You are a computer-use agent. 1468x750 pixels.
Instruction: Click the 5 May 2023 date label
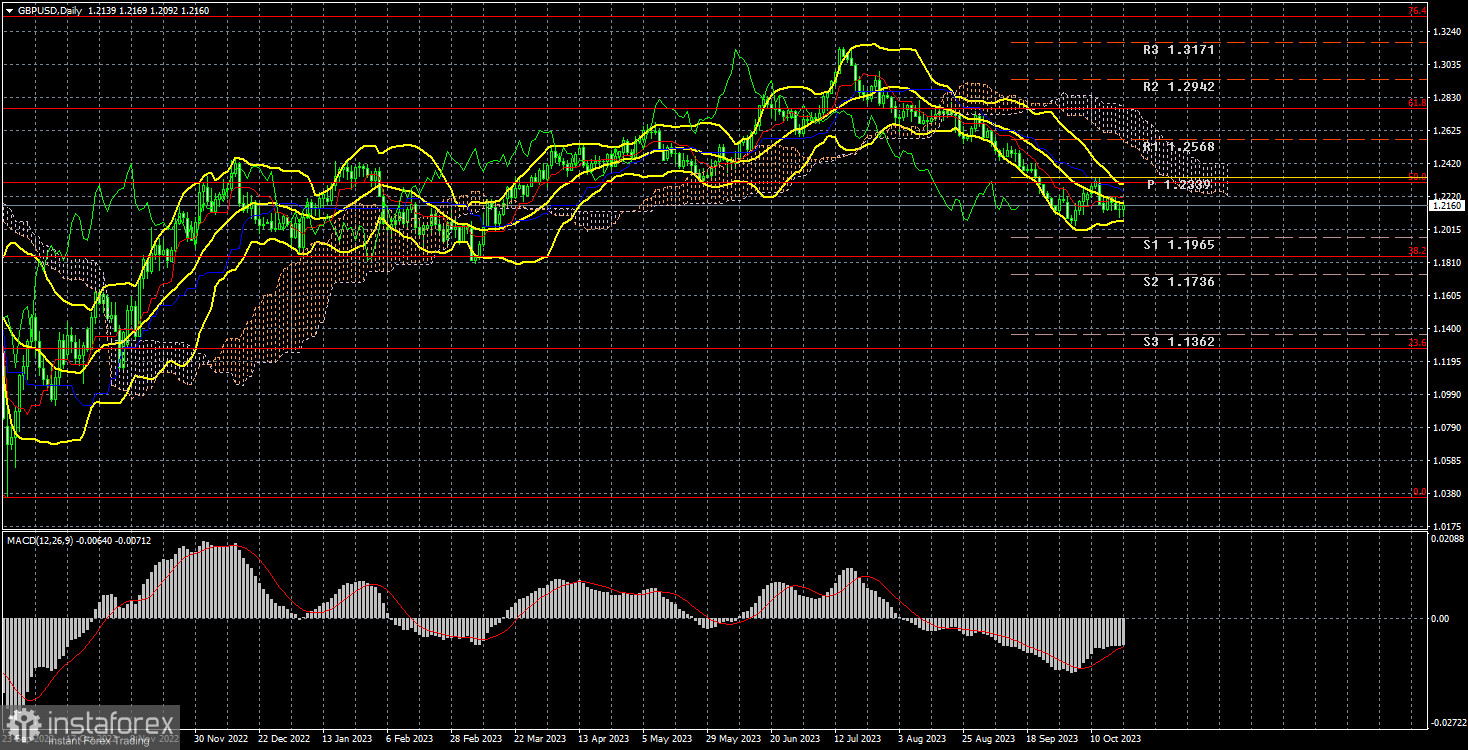click(x=668, y=739)
